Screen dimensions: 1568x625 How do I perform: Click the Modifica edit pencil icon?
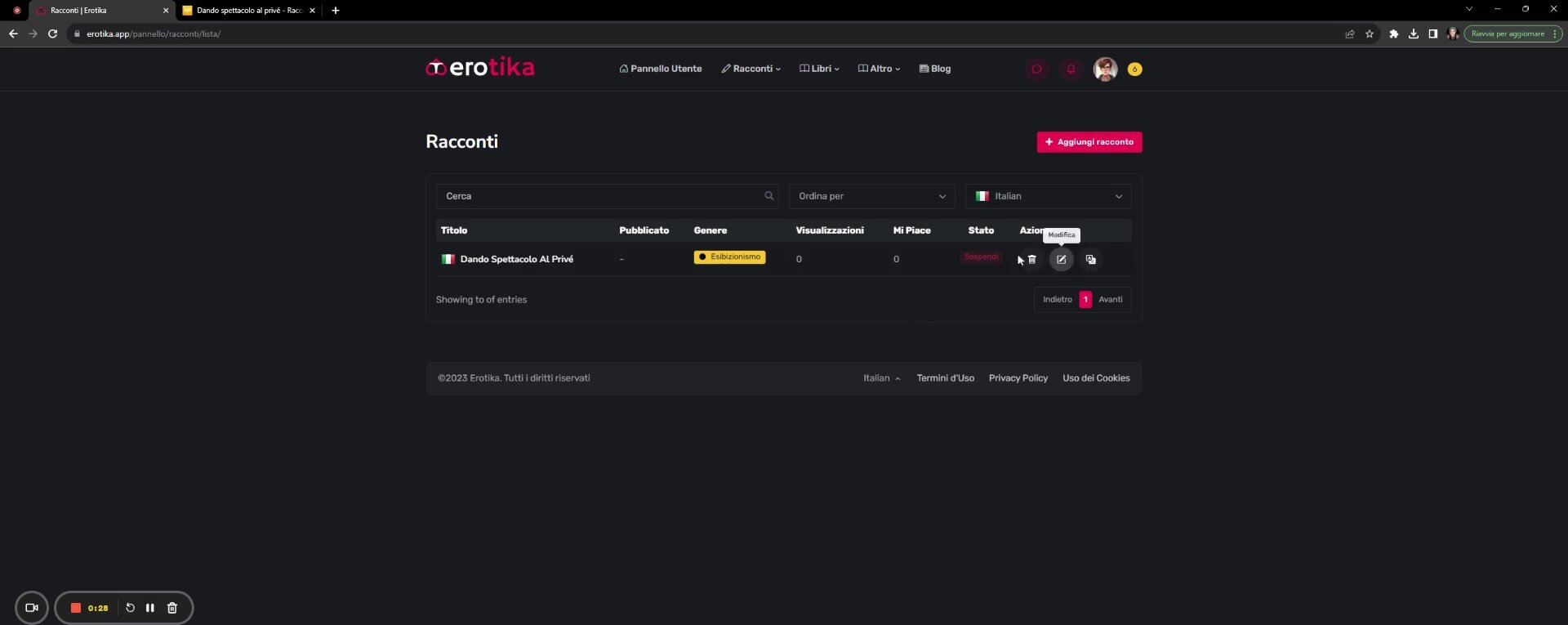point(1061,260)
